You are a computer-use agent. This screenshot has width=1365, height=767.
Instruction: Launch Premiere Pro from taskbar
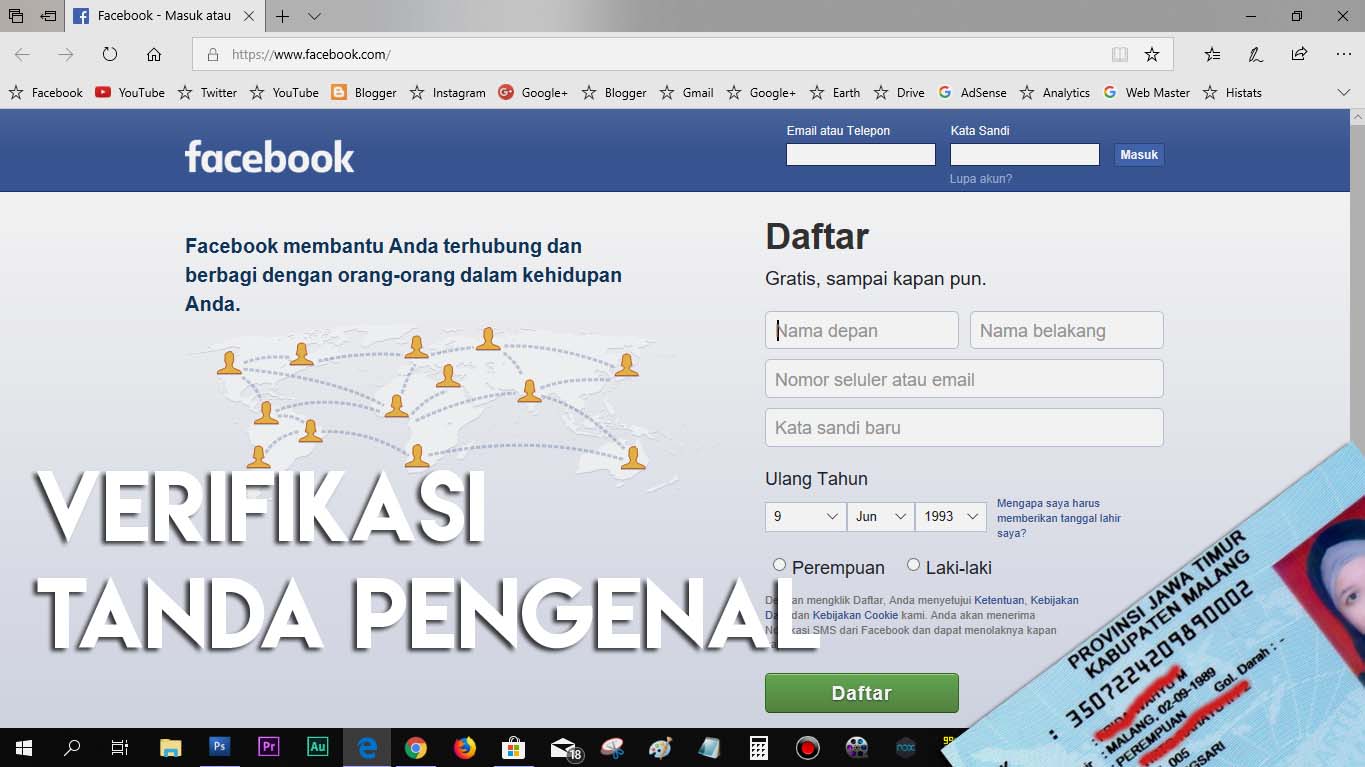coord(268,746)
